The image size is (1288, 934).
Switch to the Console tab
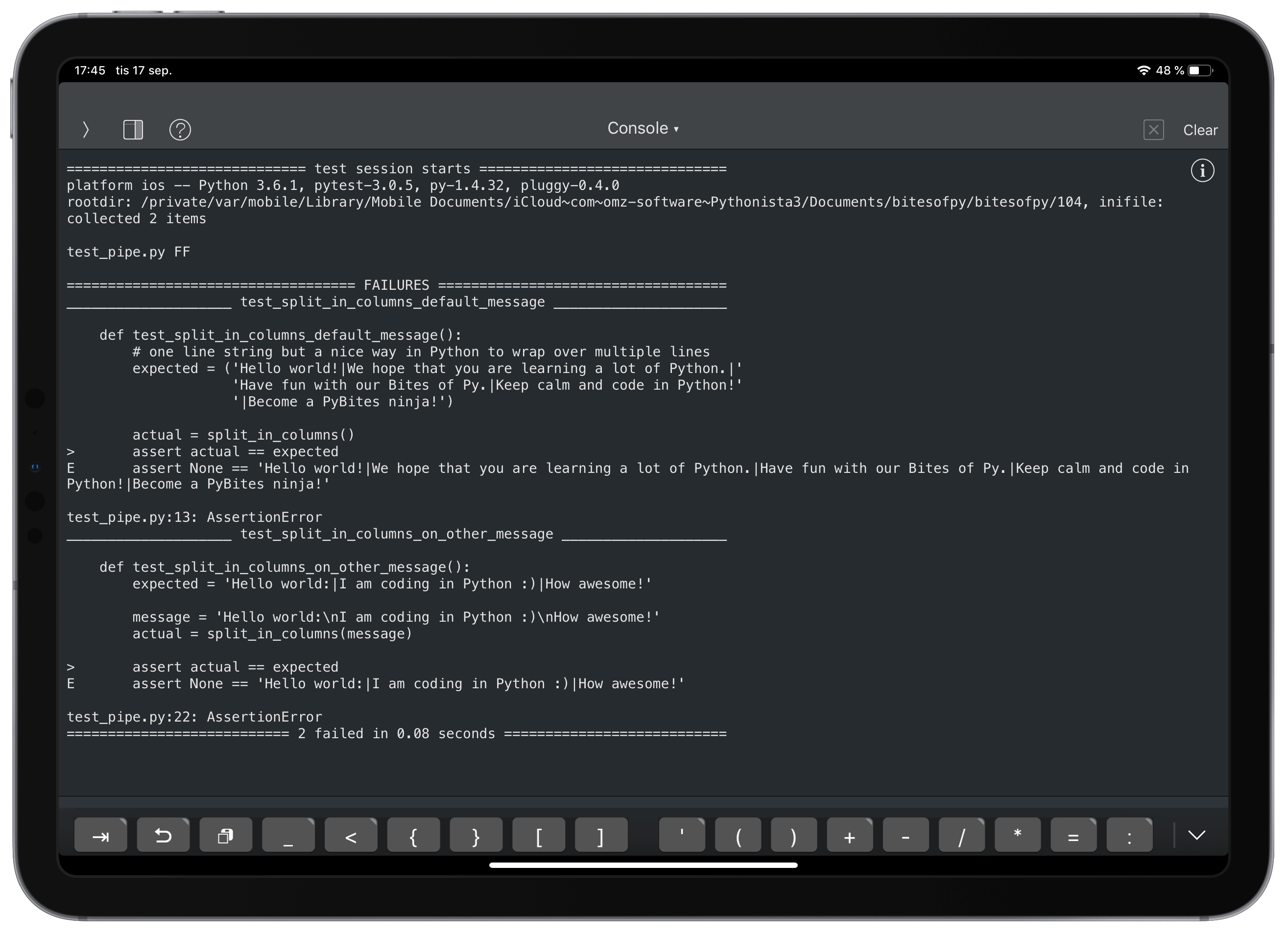click(637, 128)
